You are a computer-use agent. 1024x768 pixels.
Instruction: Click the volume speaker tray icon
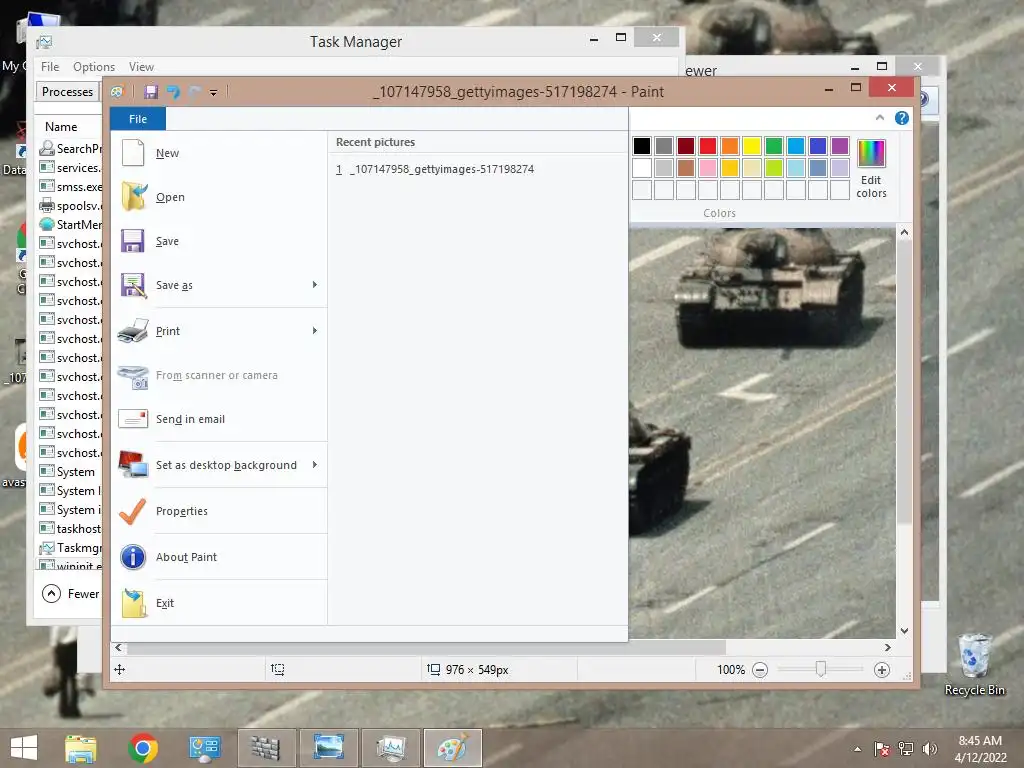[x=929, y=749]
